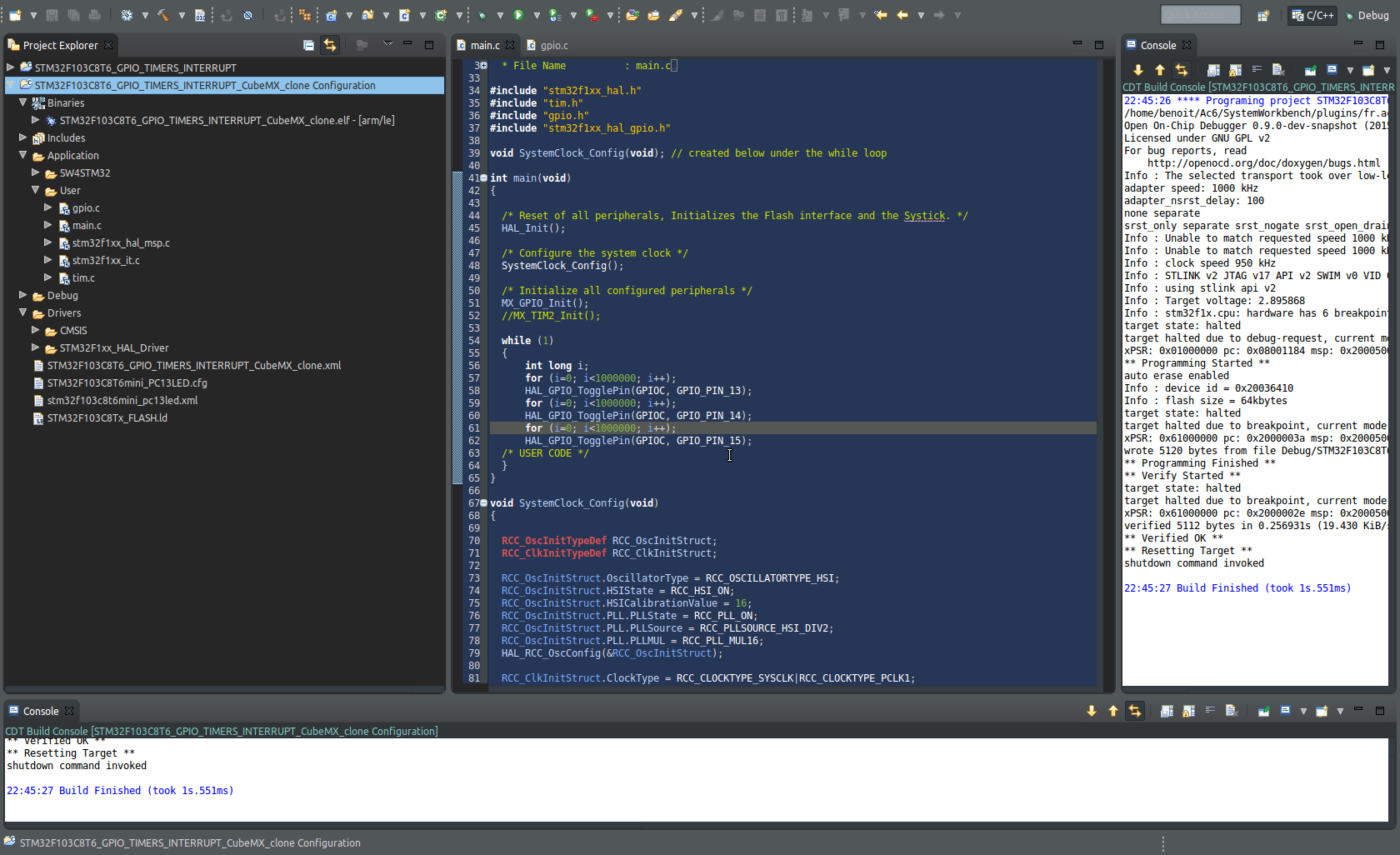The image size is (1400, 855).
Task: Collapse the Drivers folder
Action: (23, 313)
